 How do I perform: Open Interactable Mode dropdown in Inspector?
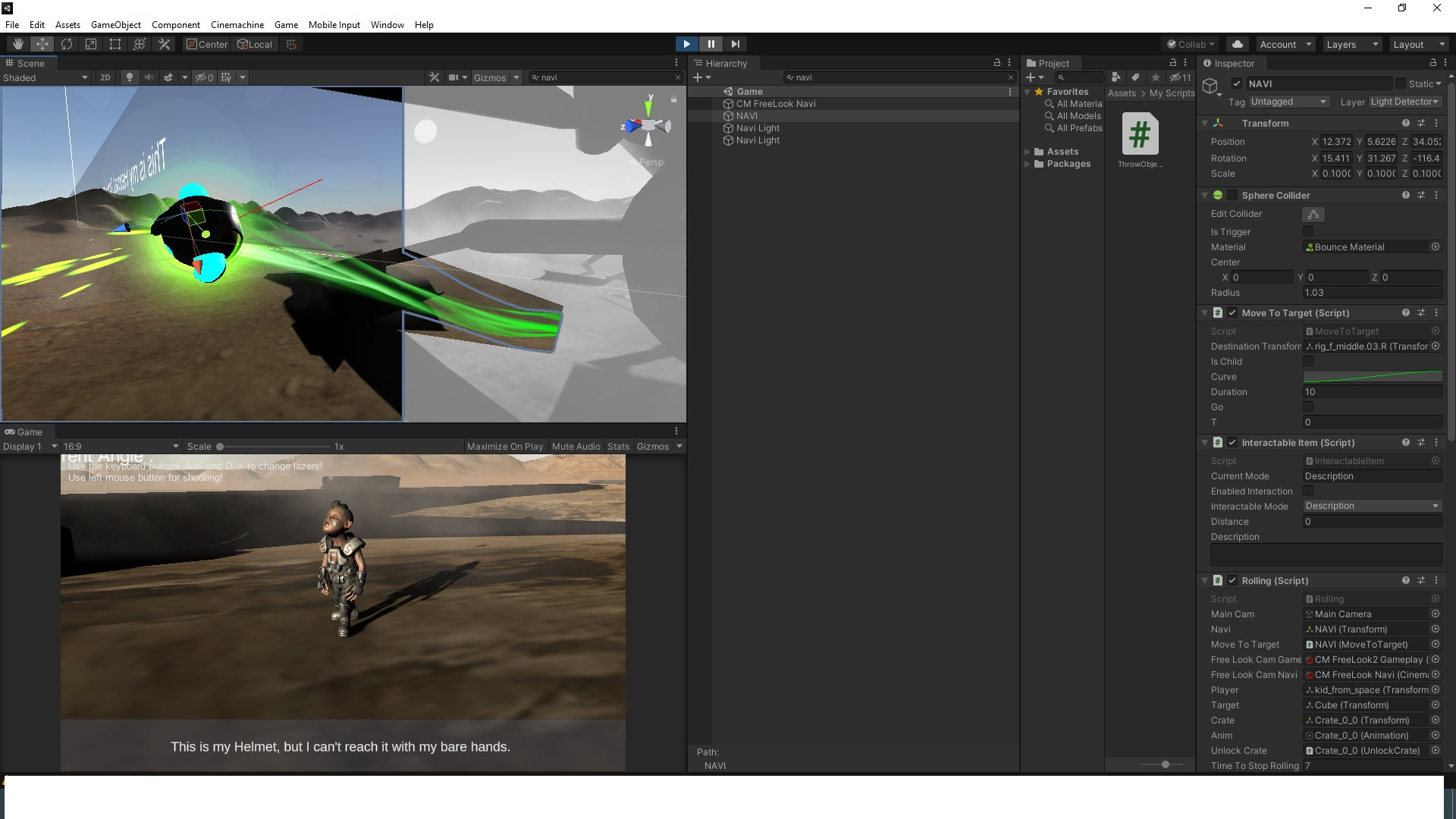point(1370,506)
